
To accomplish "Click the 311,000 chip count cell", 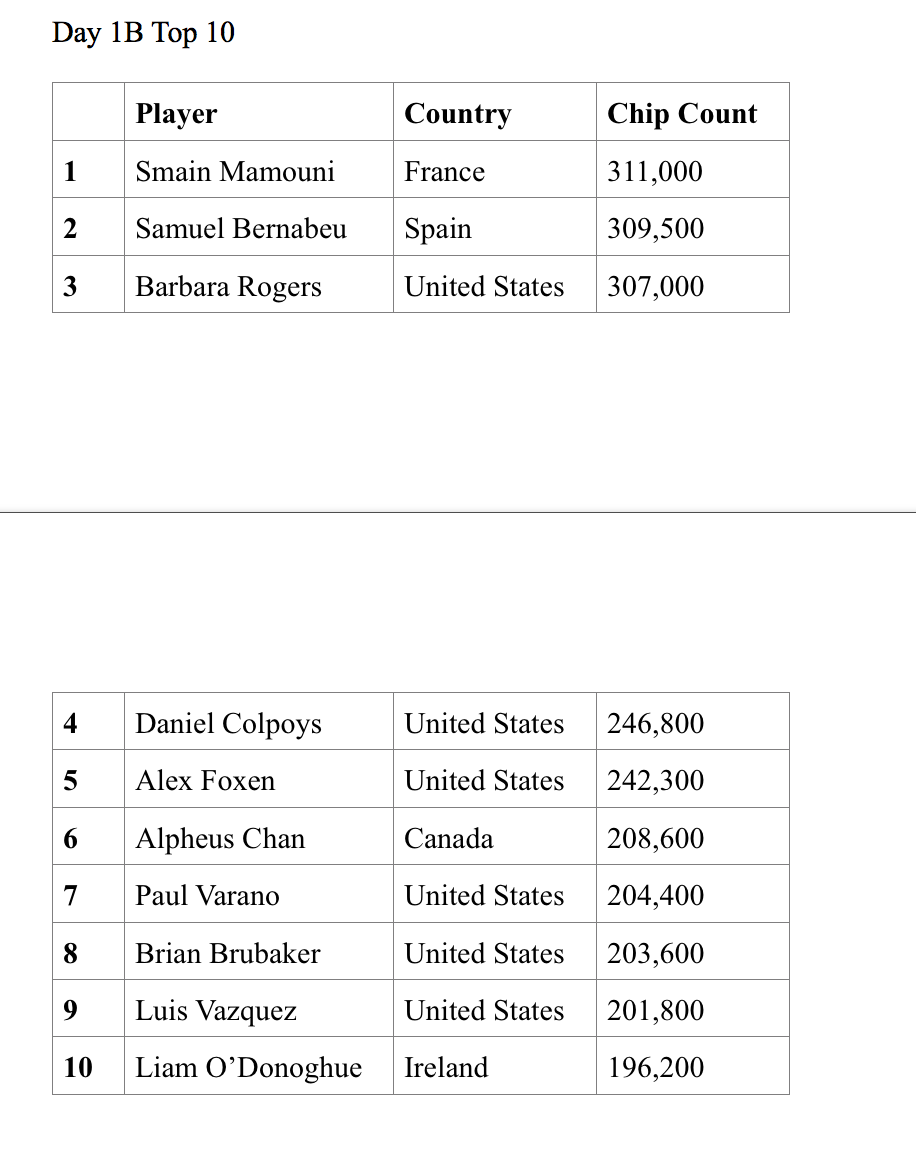I will (x=692, y=169).
